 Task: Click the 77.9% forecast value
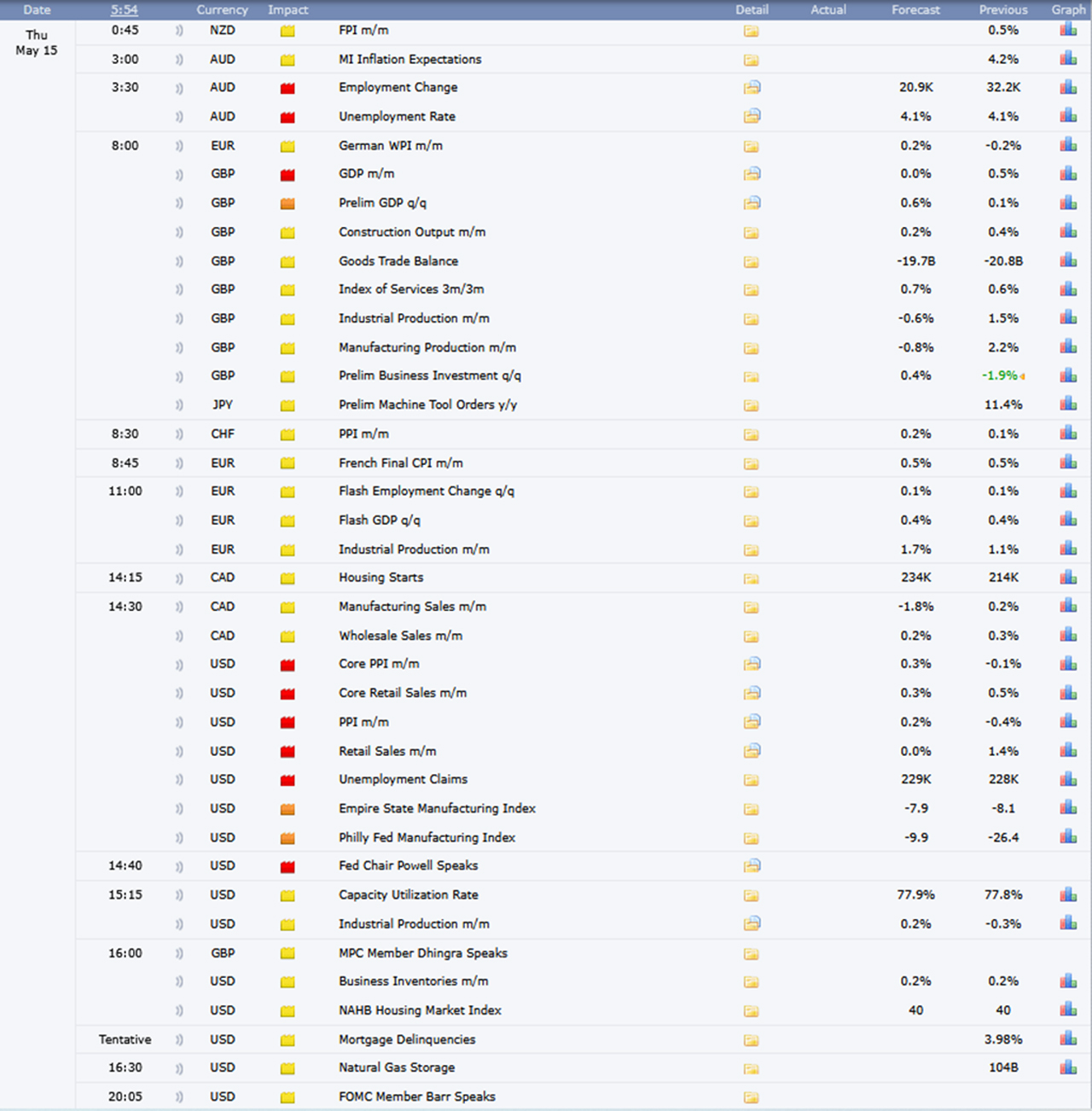915,894
